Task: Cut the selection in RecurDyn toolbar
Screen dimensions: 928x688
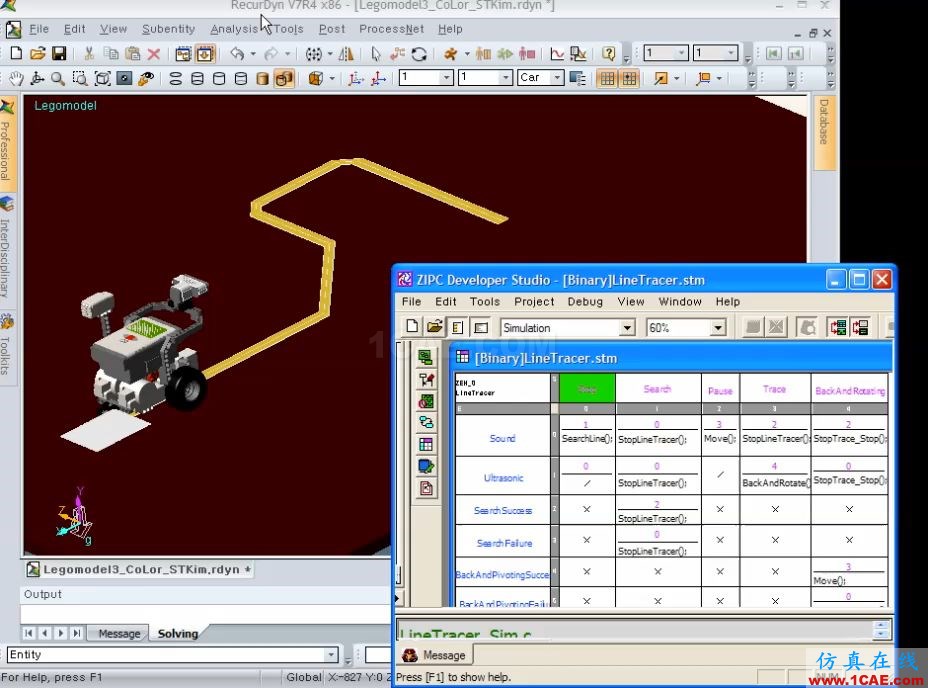Action: click(x=89, y=54)
